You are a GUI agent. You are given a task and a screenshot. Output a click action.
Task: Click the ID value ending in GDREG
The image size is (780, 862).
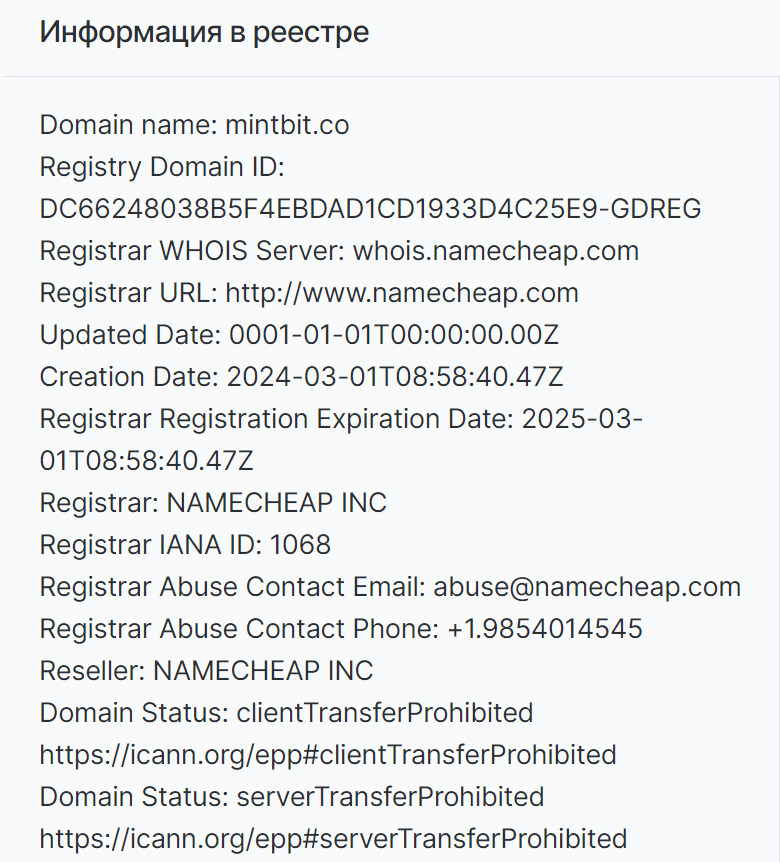click(x=370, y=209)
